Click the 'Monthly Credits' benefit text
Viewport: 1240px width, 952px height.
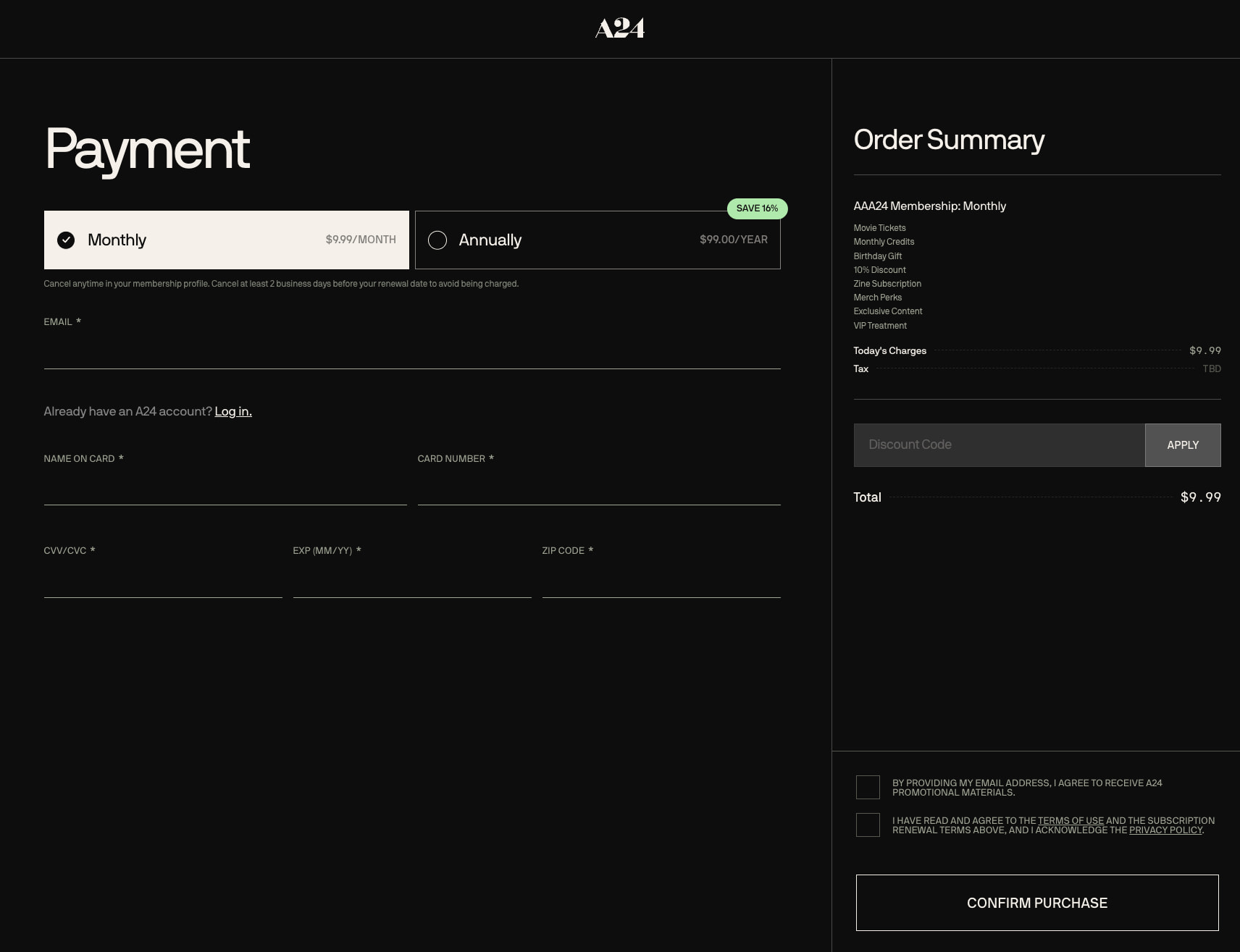coord(884,242)
